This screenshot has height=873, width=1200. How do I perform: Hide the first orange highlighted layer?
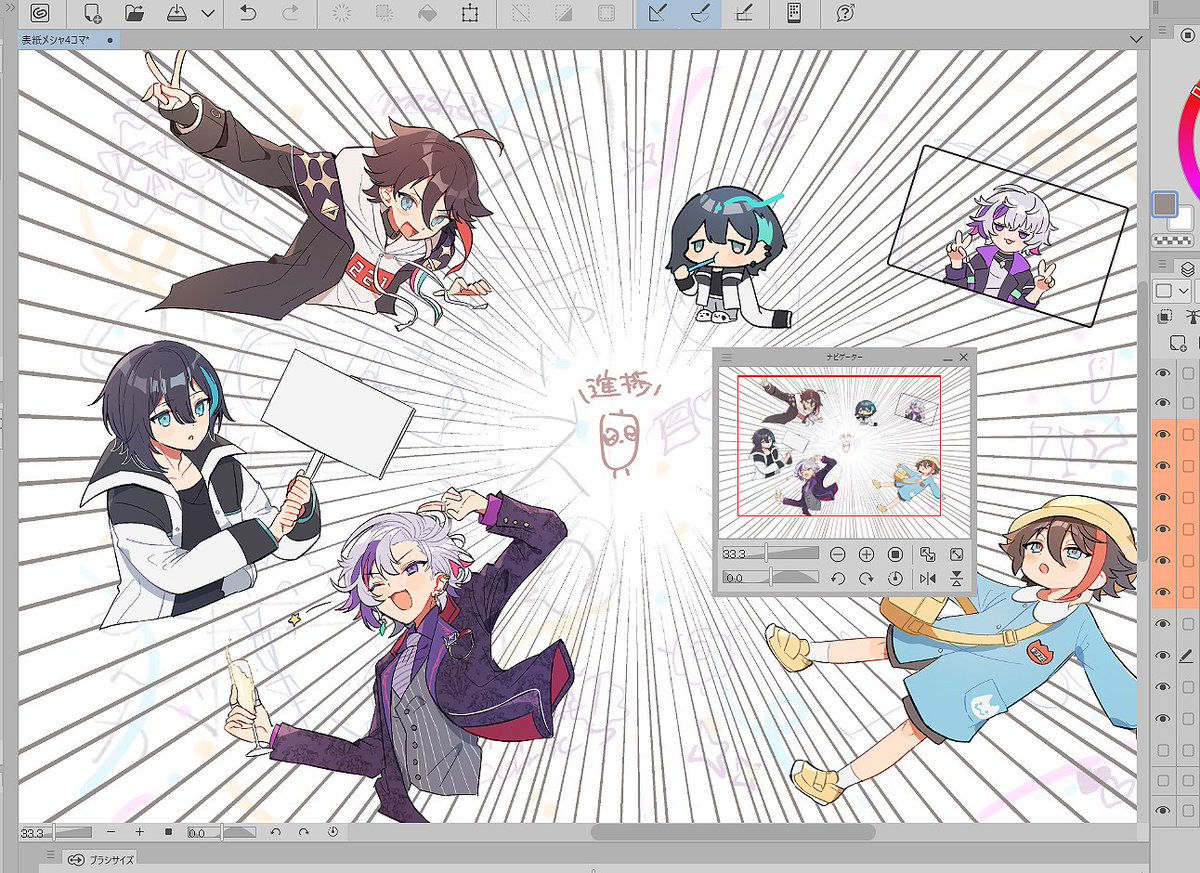pyautogui.click(x=1163, y=435)
